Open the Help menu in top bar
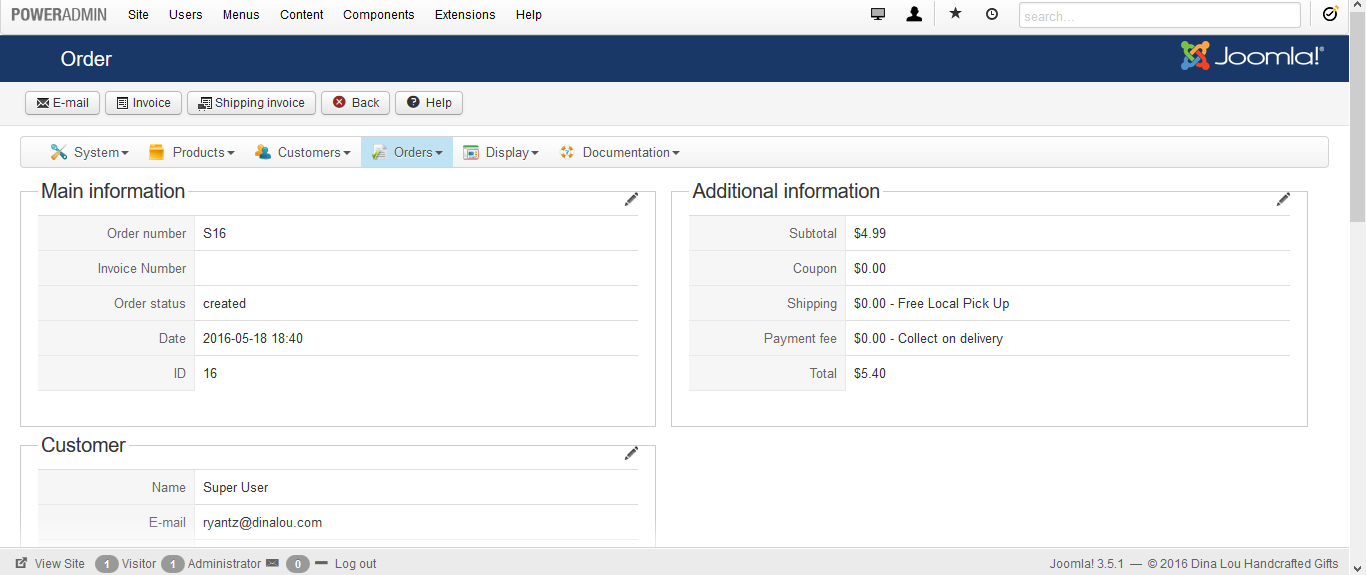Image resolution: width=1366 pixels, height=575 pixels. click(x=529, y=14)
